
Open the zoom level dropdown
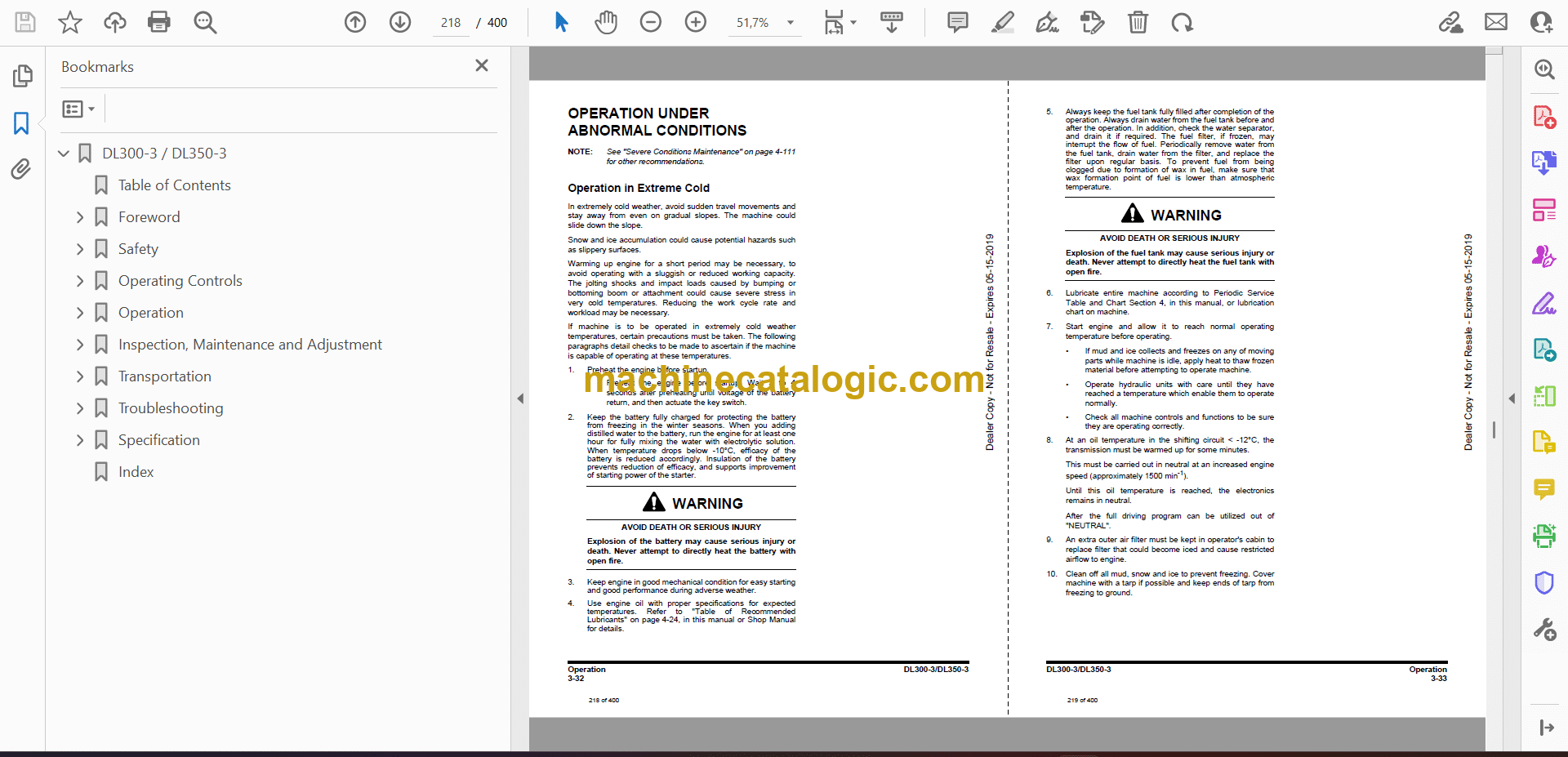pyautogui.click(x=790, y=23)
